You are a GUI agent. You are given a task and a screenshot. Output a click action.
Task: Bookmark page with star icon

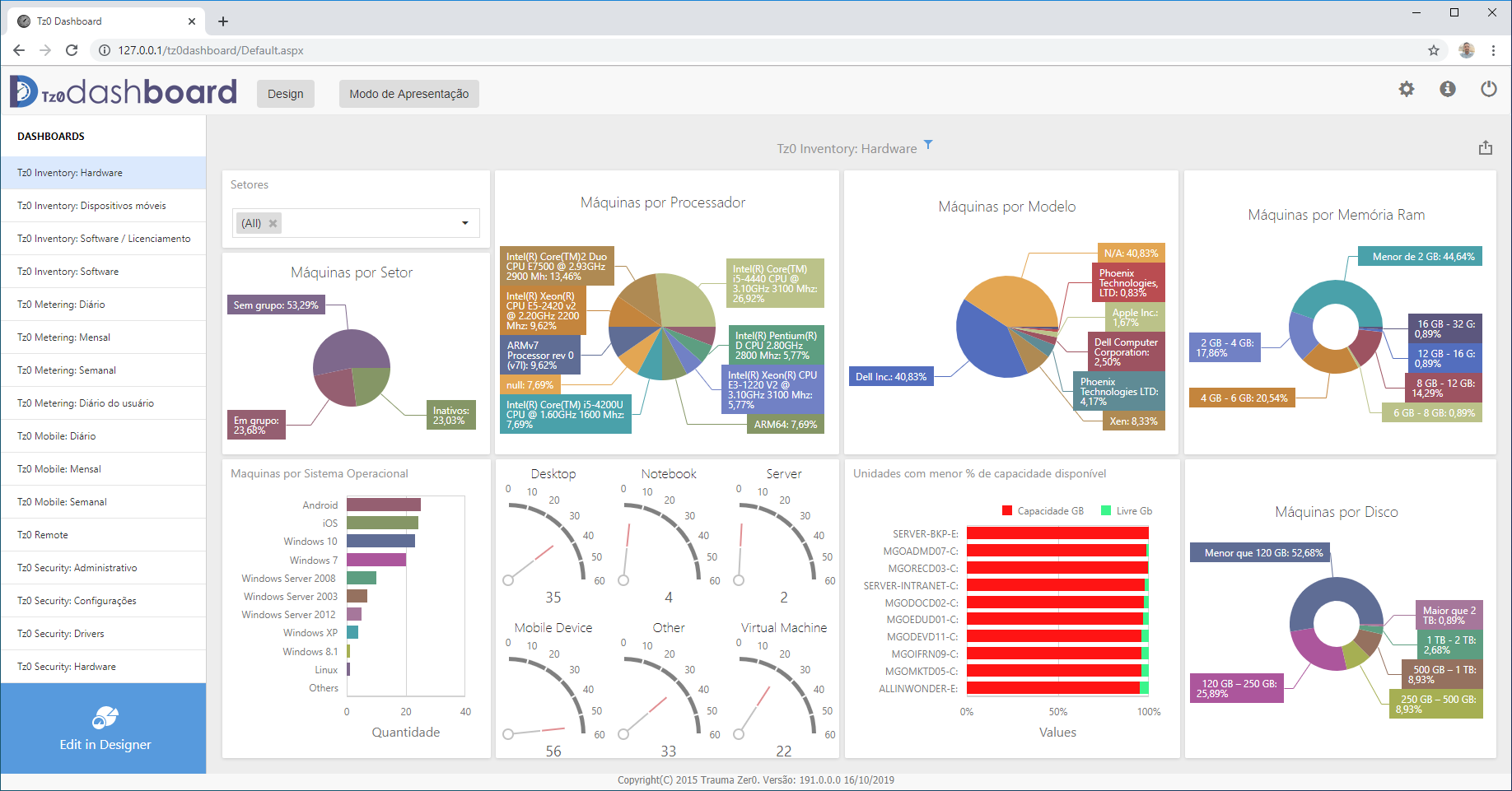point(1434,50)
